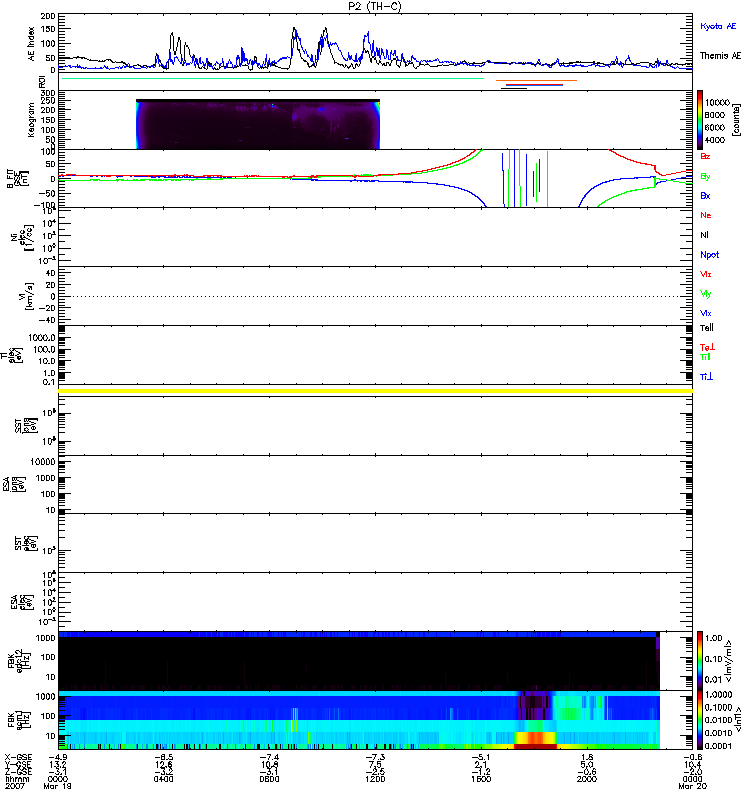Image resolution: width=750 pixels, height=800 pixels.
Task: Select the red Ne legend label
Action: tap(706, 215)
